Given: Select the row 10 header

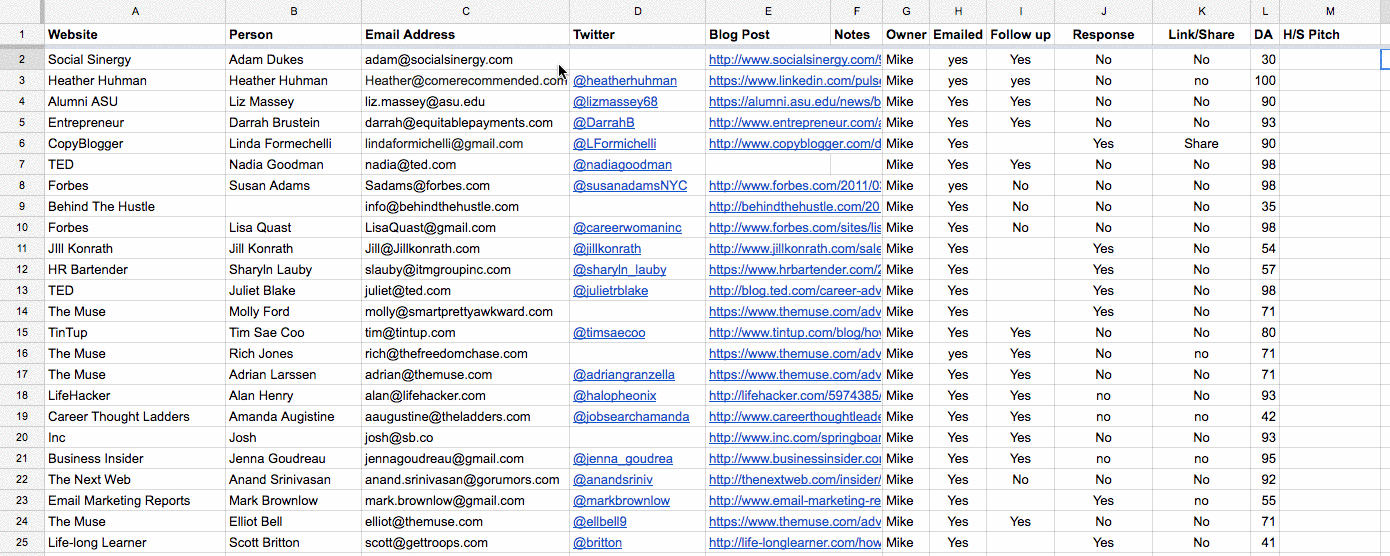Looking at the screenshot, I should click(x=22, y=228).
